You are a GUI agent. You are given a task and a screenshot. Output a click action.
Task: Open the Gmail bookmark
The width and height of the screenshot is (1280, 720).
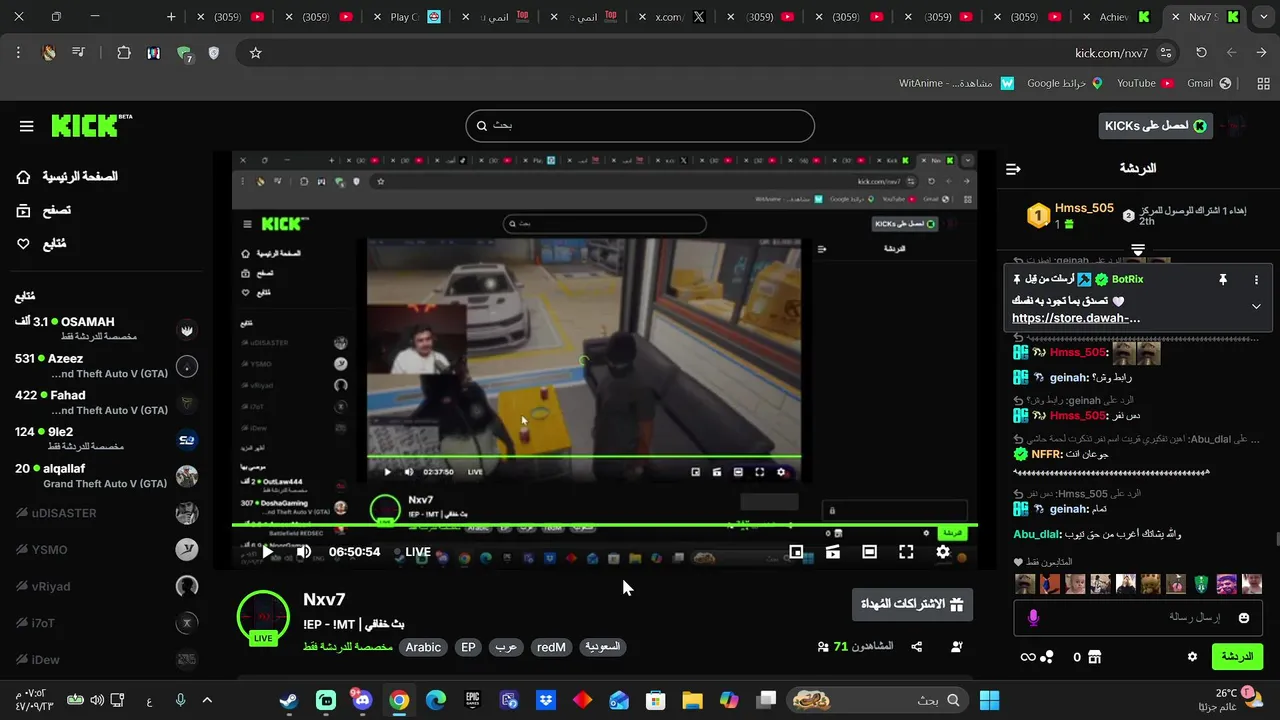(x=1208, y=83)
